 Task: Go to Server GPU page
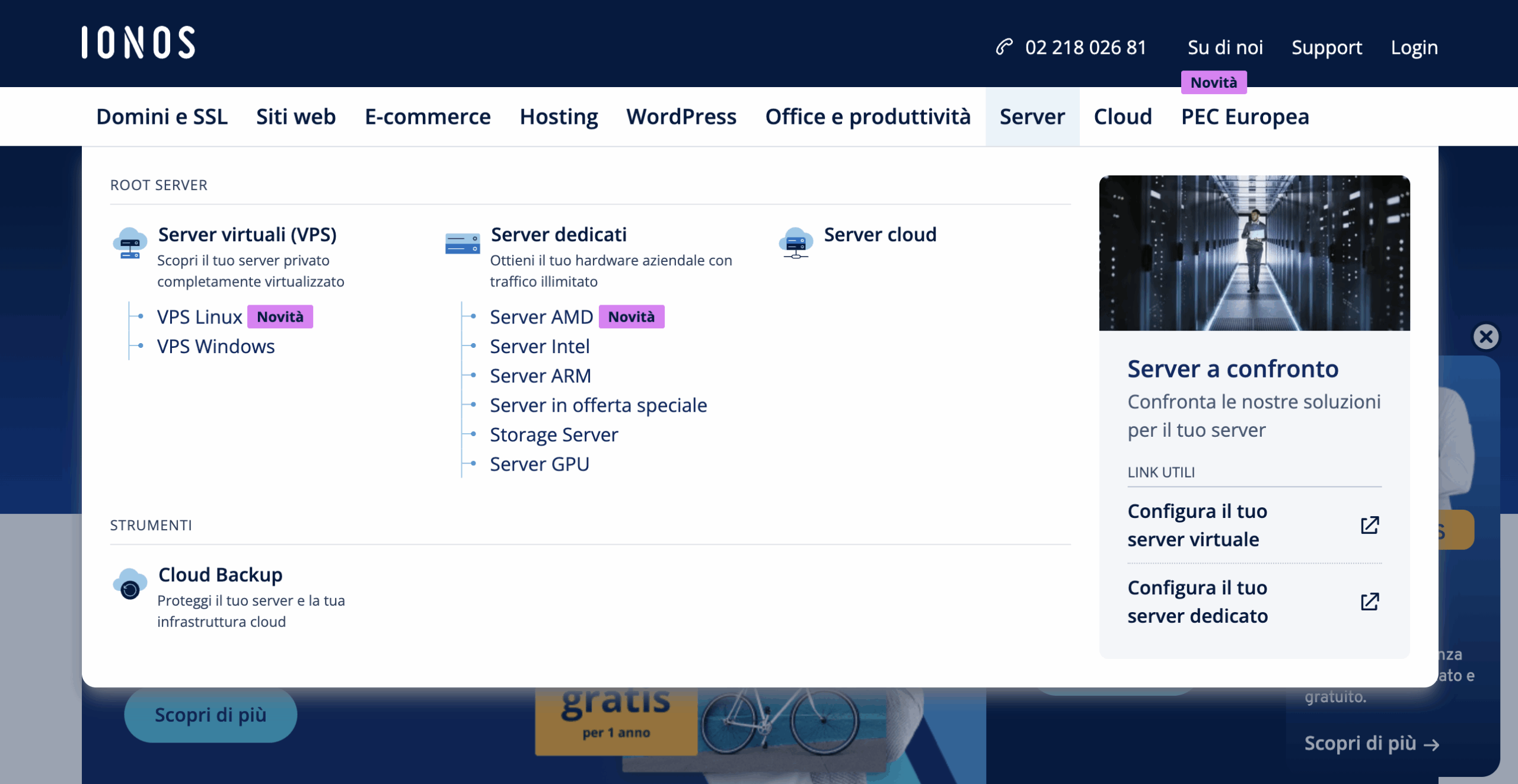[x=539, y=464]
